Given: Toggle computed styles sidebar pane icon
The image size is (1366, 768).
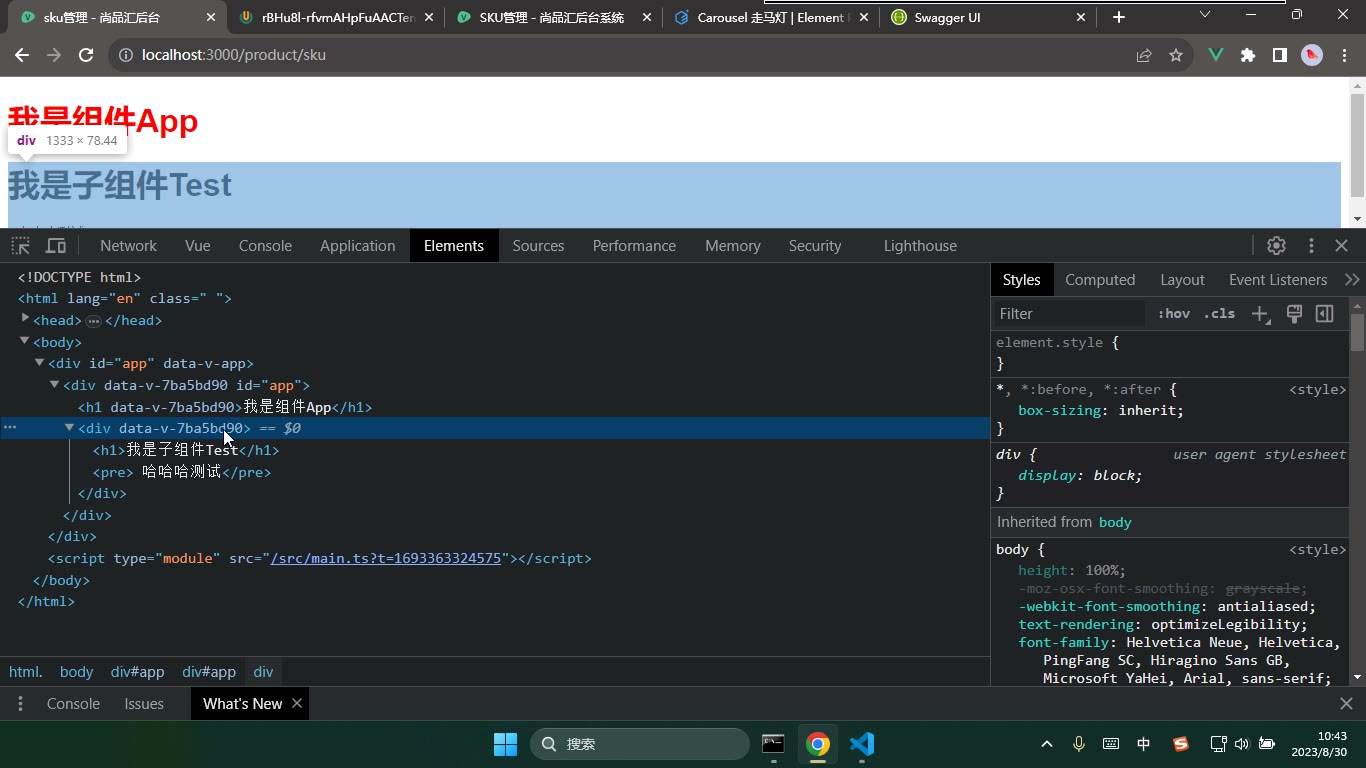Looking at the screenshot, I should (1325, 314).
